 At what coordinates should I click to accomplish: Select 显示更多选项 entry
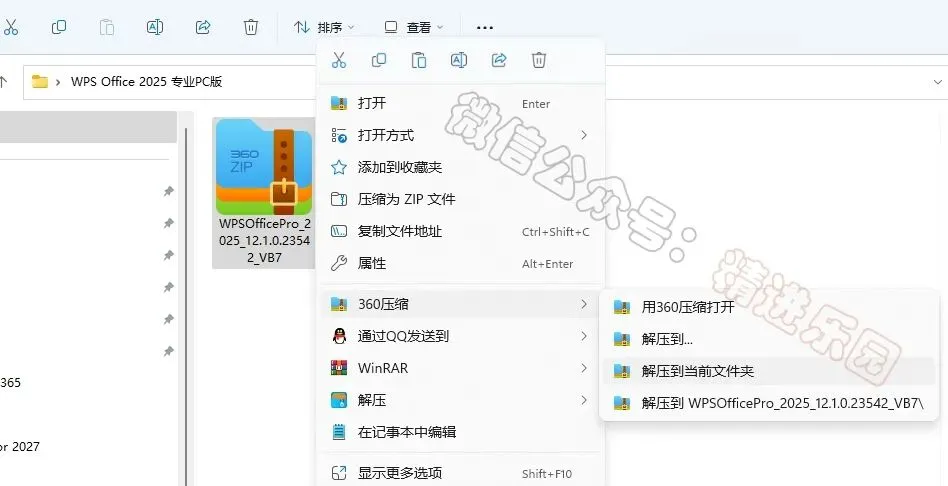[461, 473]
